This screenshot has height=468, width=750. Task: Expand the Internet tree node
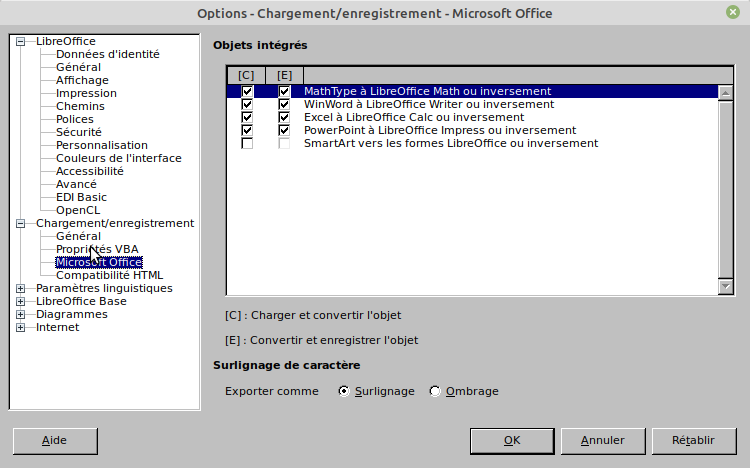[x=21, y=327]
